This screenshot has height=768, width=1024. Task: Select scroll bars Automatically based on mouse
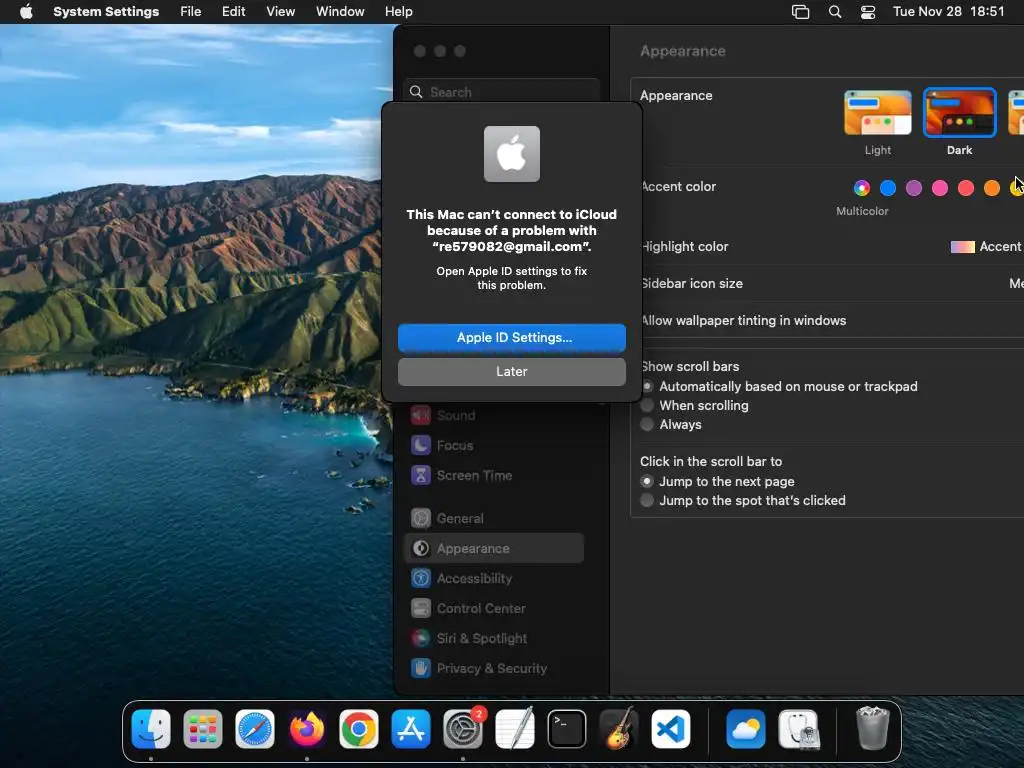(647, 387)
